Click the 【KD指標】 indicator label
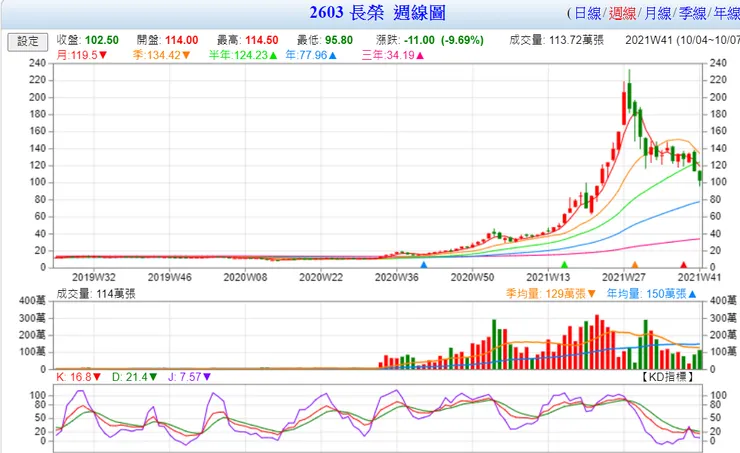 click(667, 377)
